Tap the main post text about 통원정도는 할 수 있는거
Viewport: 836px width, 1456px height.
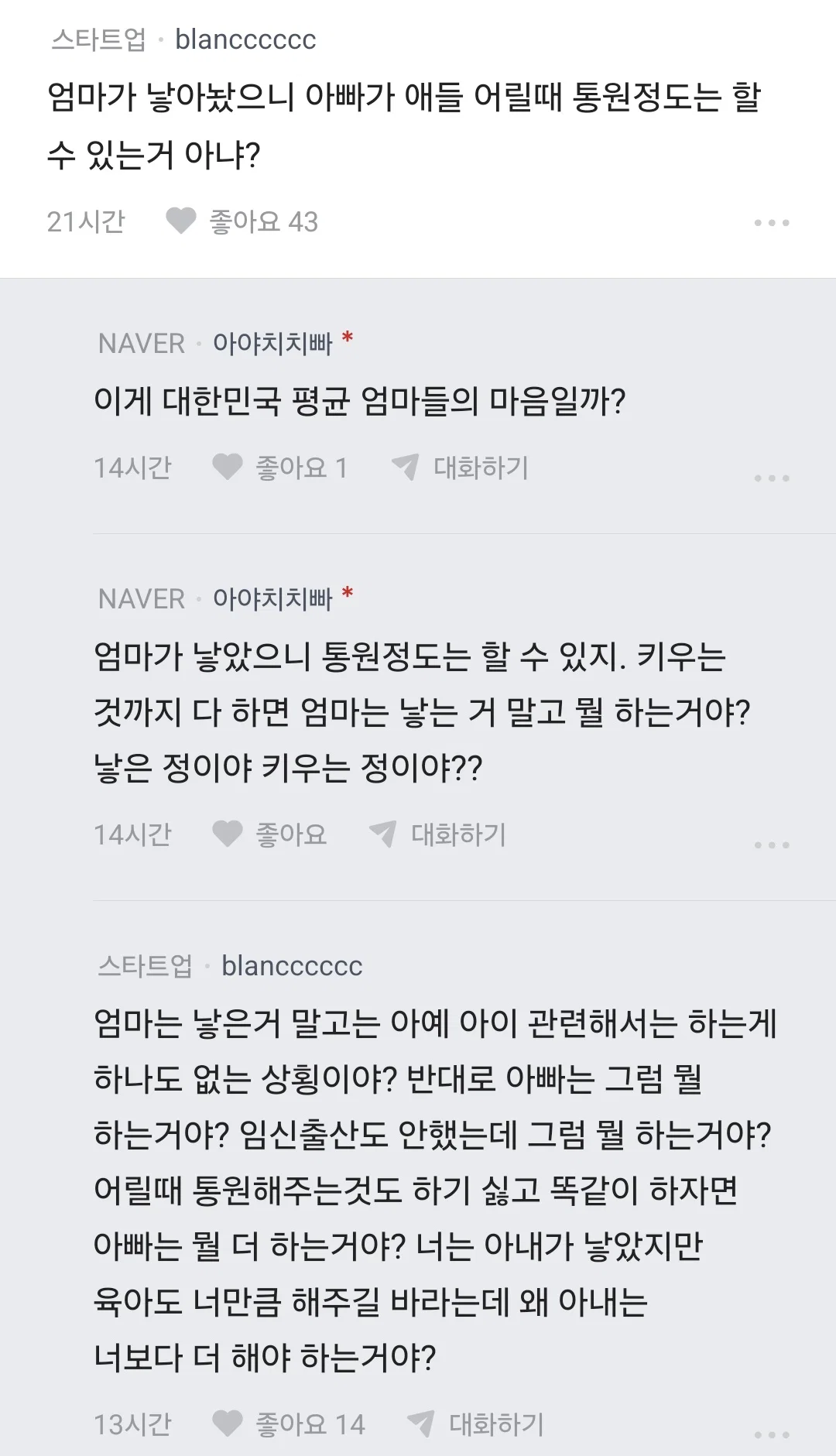[404, 125]
